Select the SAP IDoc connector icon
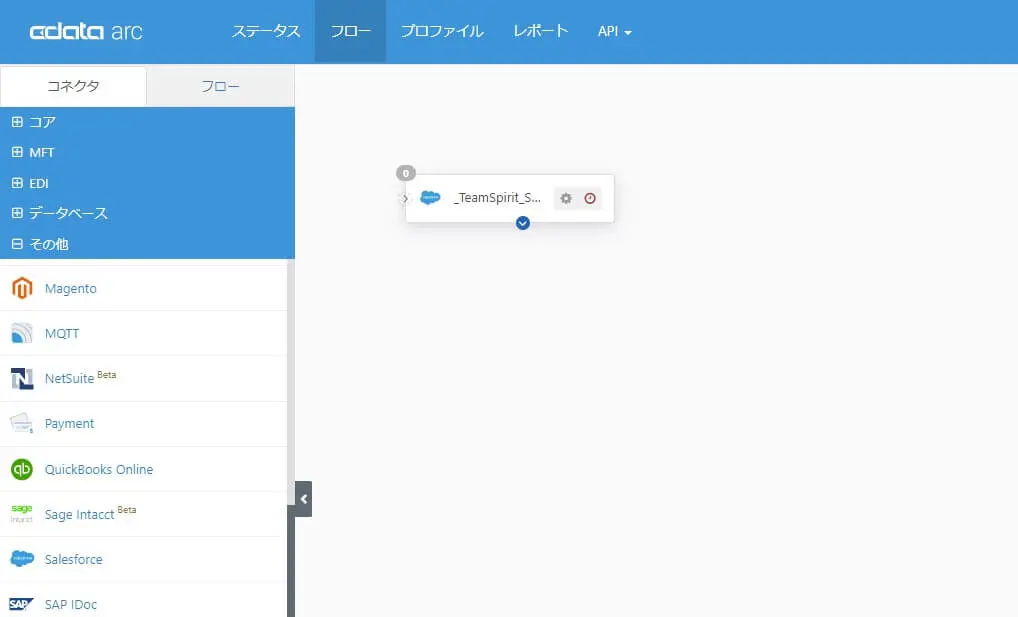Screen dimensions: 1018x617 tap(21, 604)
